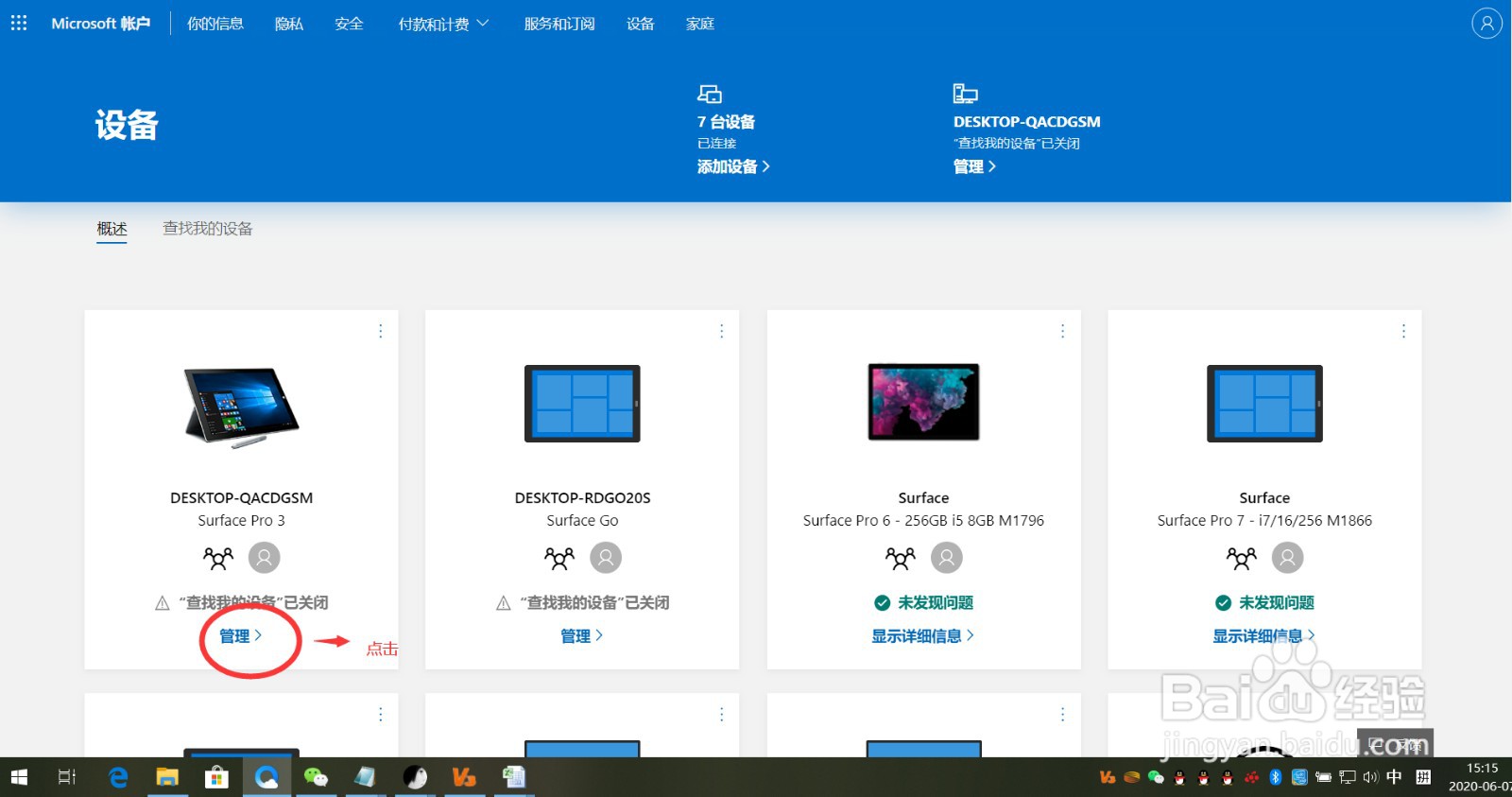Click the Bluetooth tray icon
Viewport: 1512px width, 797px height.
tap(1276, 777)
